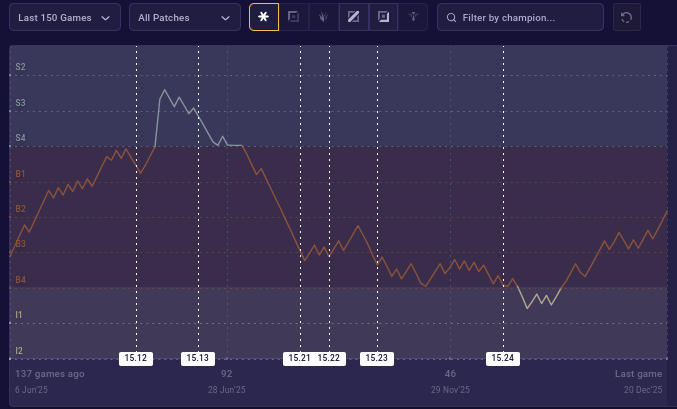Reset filters with the circular arrow button
Viewport: 677px width, 409px height.
[626, 17]
